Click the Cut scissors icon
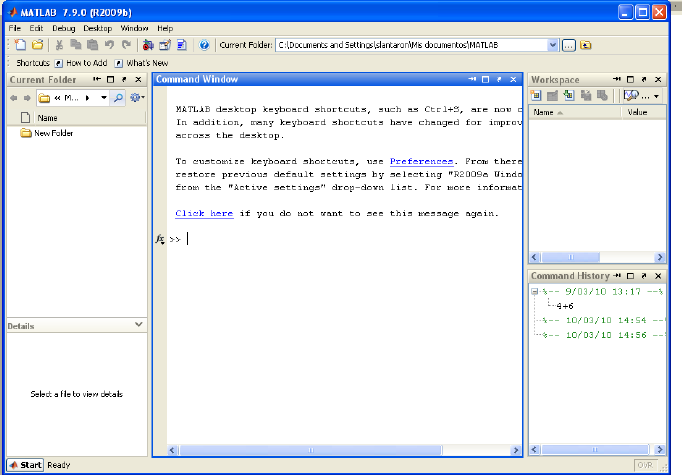 59,45
